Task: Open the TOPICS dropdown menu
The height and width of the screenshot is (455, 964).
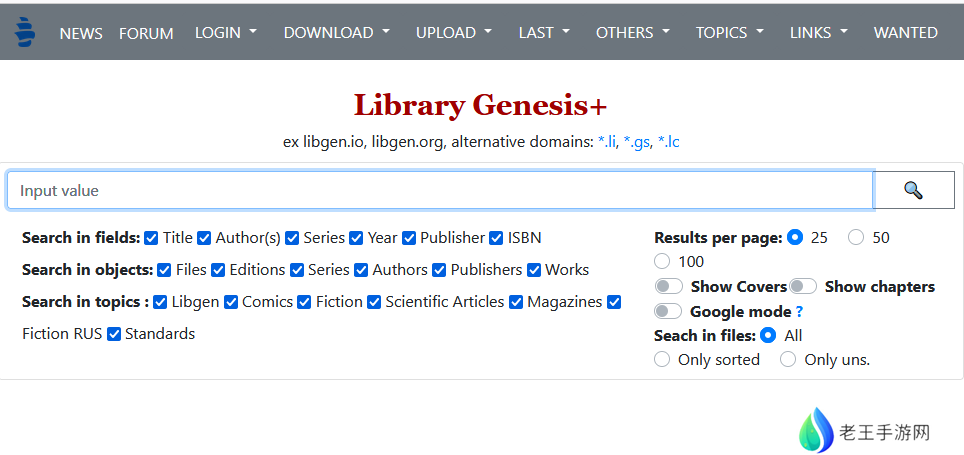Action: (x=730, y=32)
